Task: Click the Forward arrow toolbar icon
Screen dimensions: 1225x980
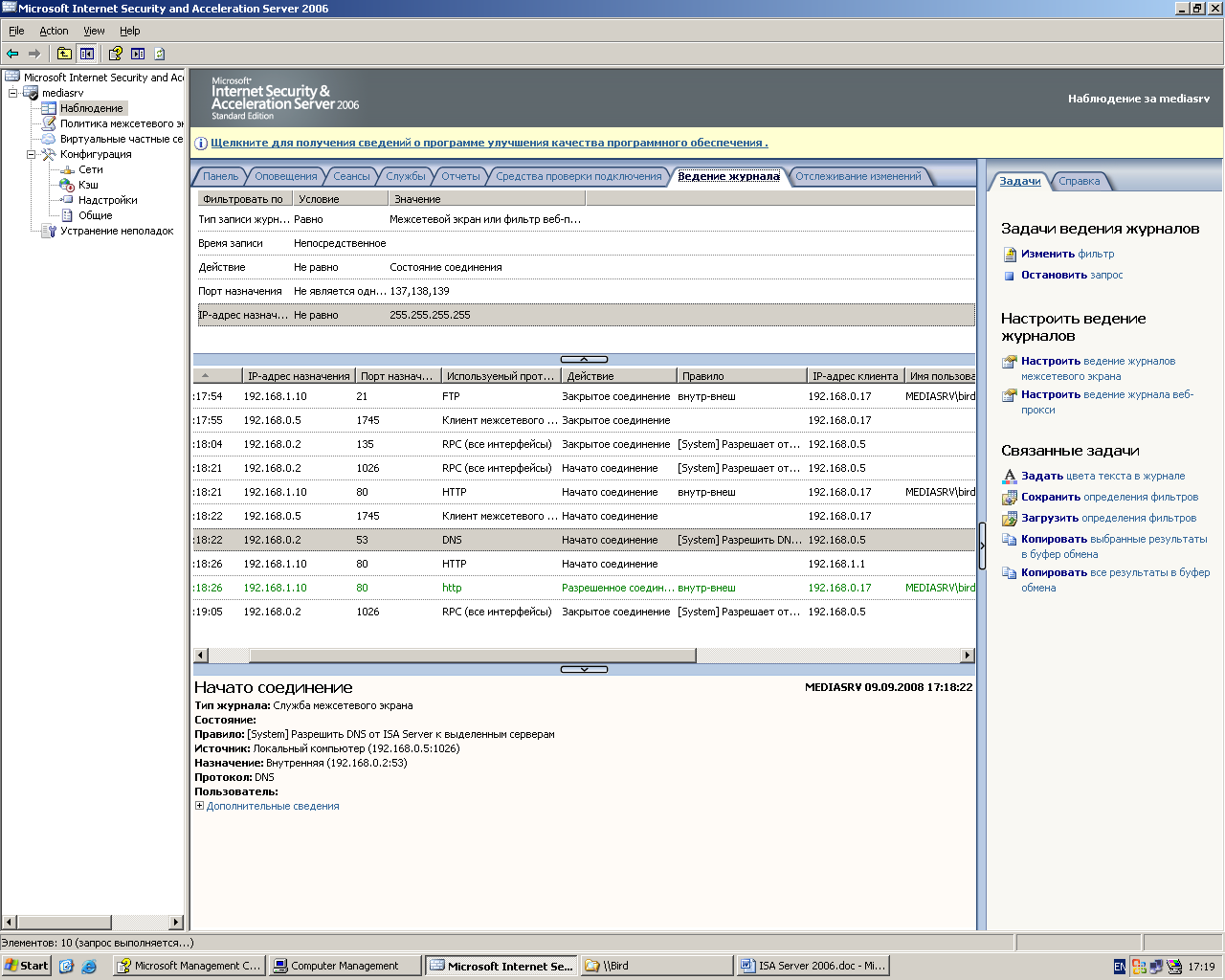Action: 34,54
